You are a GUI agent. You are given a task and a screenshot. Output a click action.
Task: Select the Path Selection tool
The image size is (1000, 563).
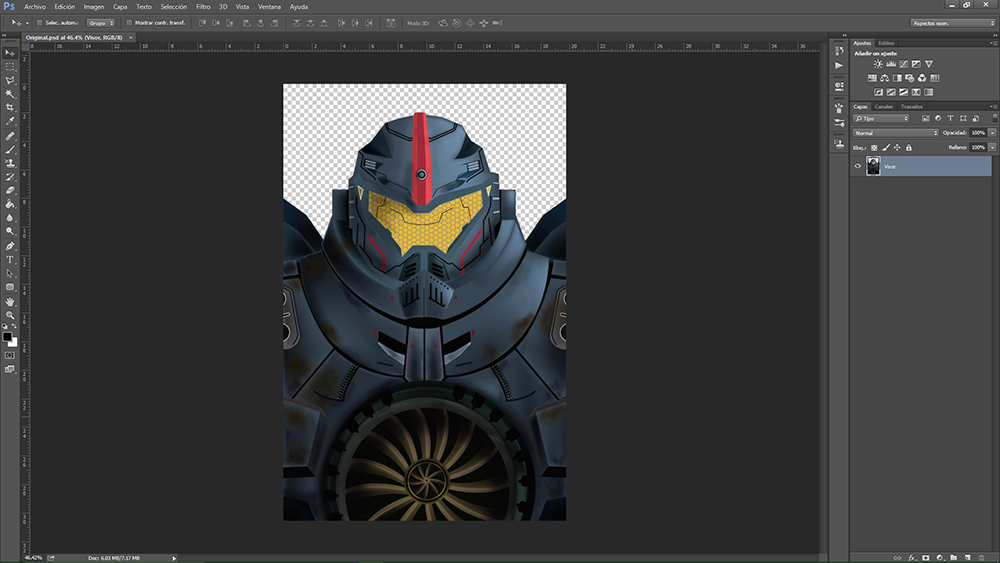[10, 274]
